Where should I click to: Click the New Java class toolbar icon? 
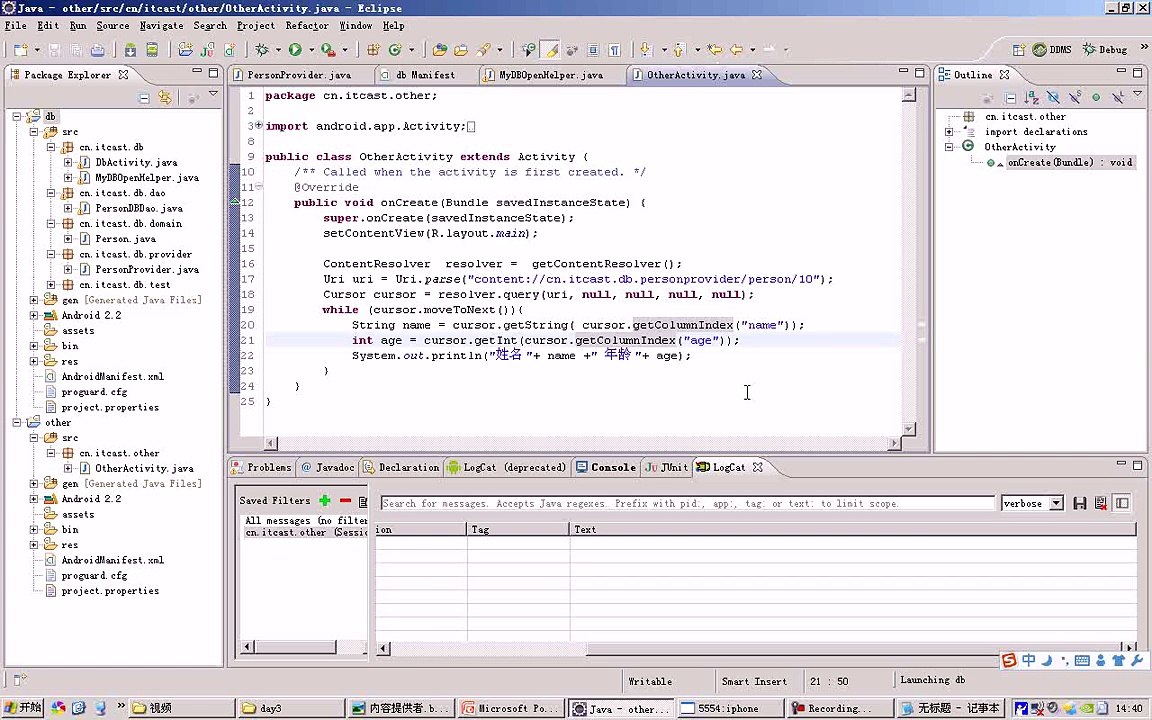(395, 50)
